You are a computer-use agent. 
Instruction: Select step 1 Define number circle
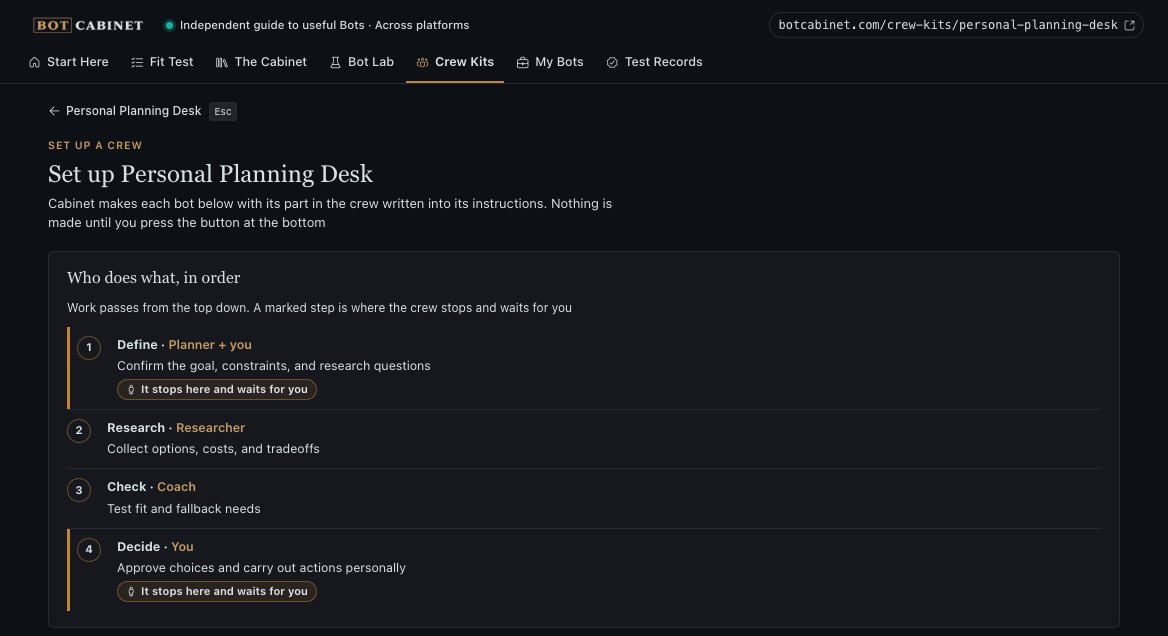click(89, 348)
